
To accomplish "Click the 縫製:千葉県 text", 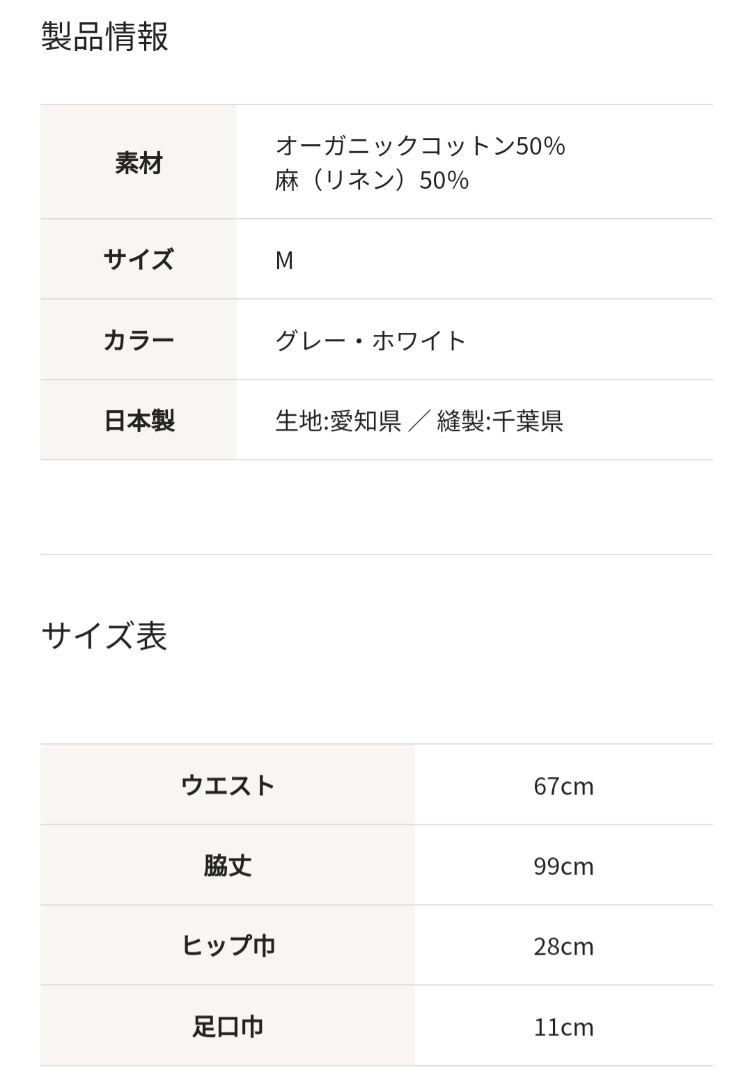I will [x=500, y=420].
